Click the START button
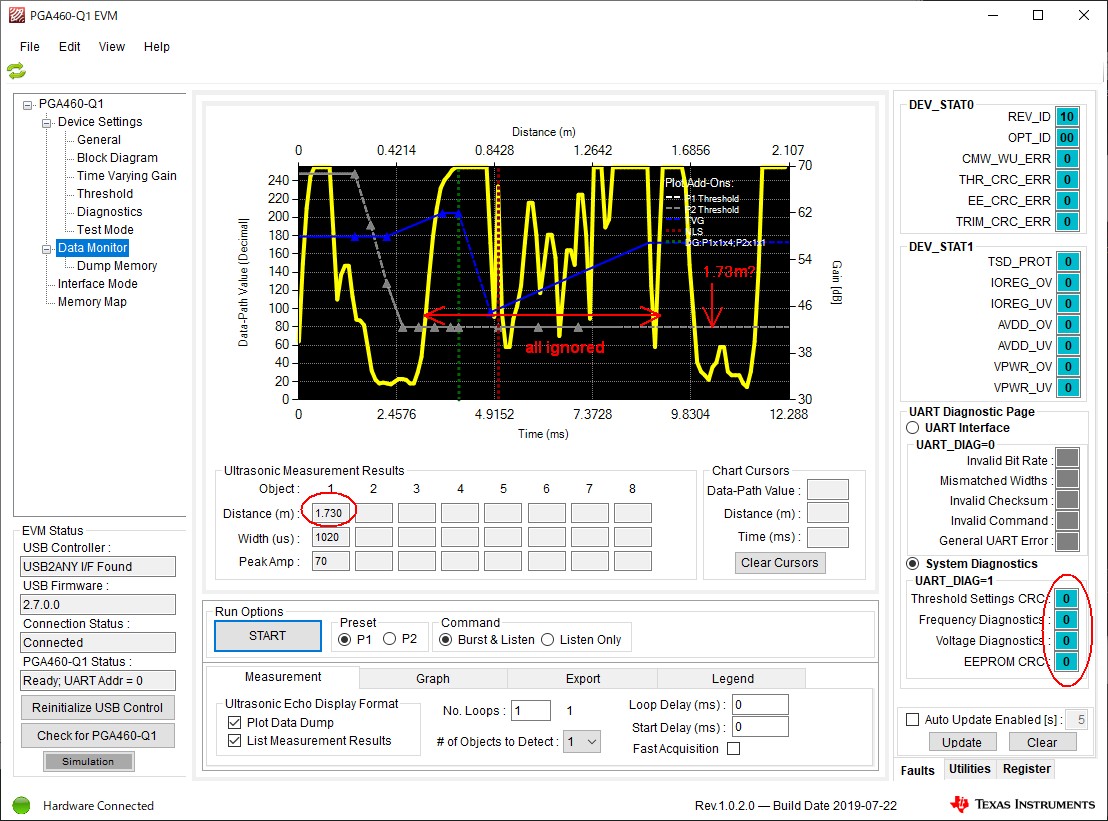Viewport: 1108px width, 821px height. point(268,636)
